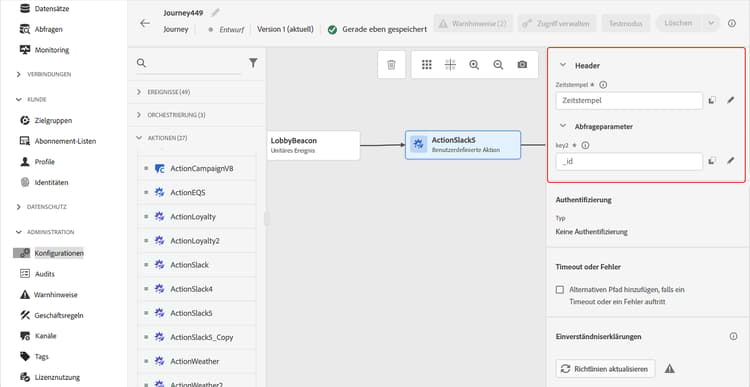Select ActionLoyalty2 in the actions list
750x387 pixels.
point(197,241)
